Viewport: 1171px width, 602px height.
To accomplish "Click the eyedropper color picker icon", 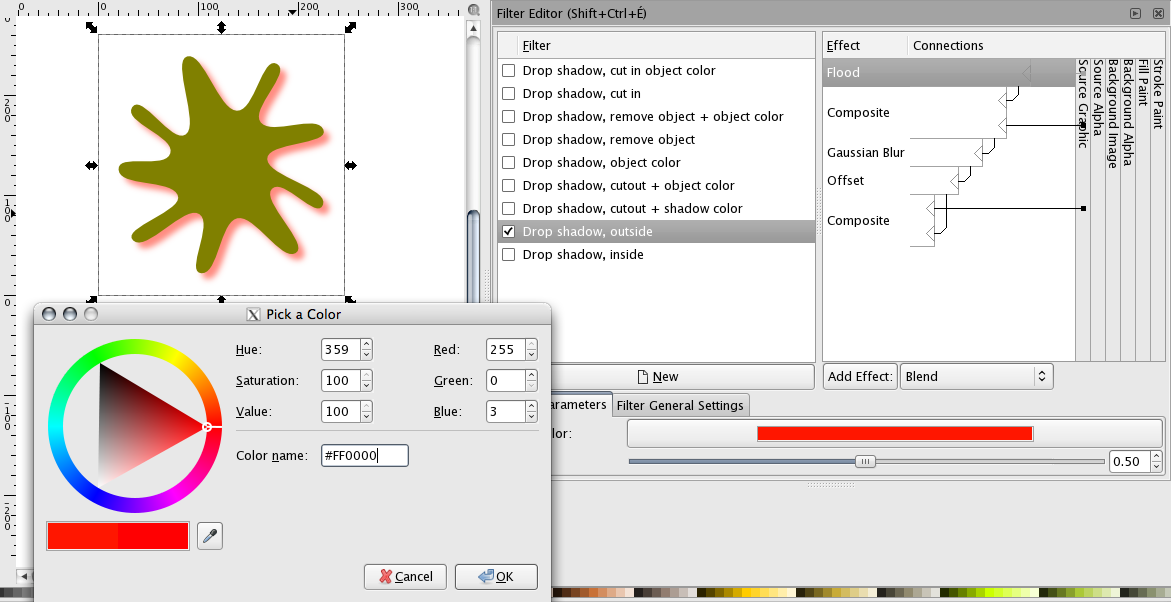I will point(210,537).
